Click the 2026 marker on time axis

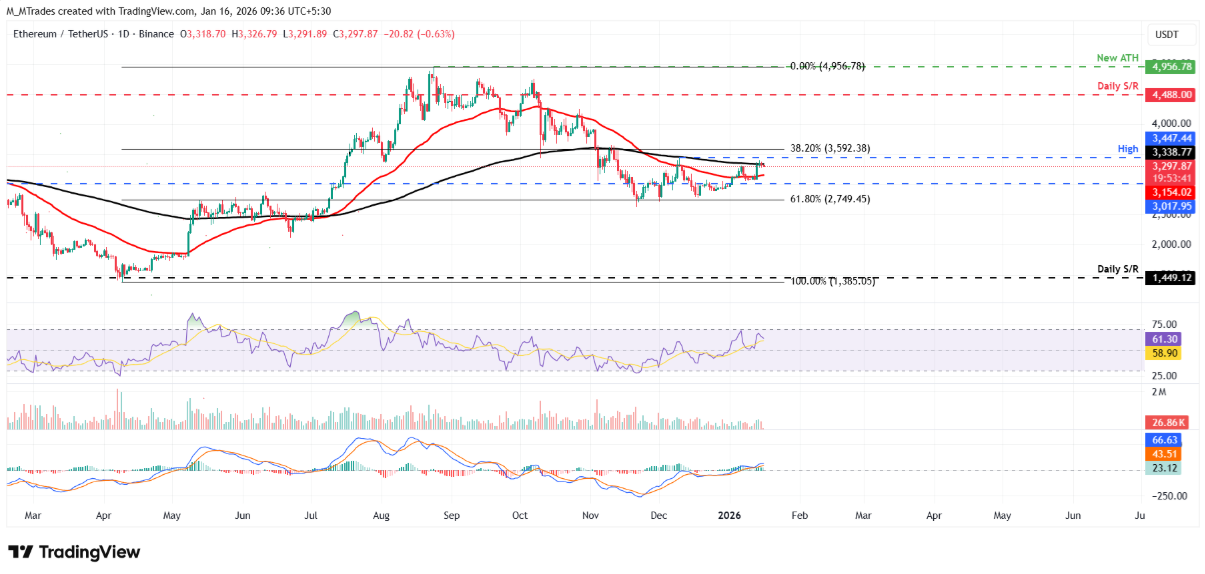click(x=729, y=516)
